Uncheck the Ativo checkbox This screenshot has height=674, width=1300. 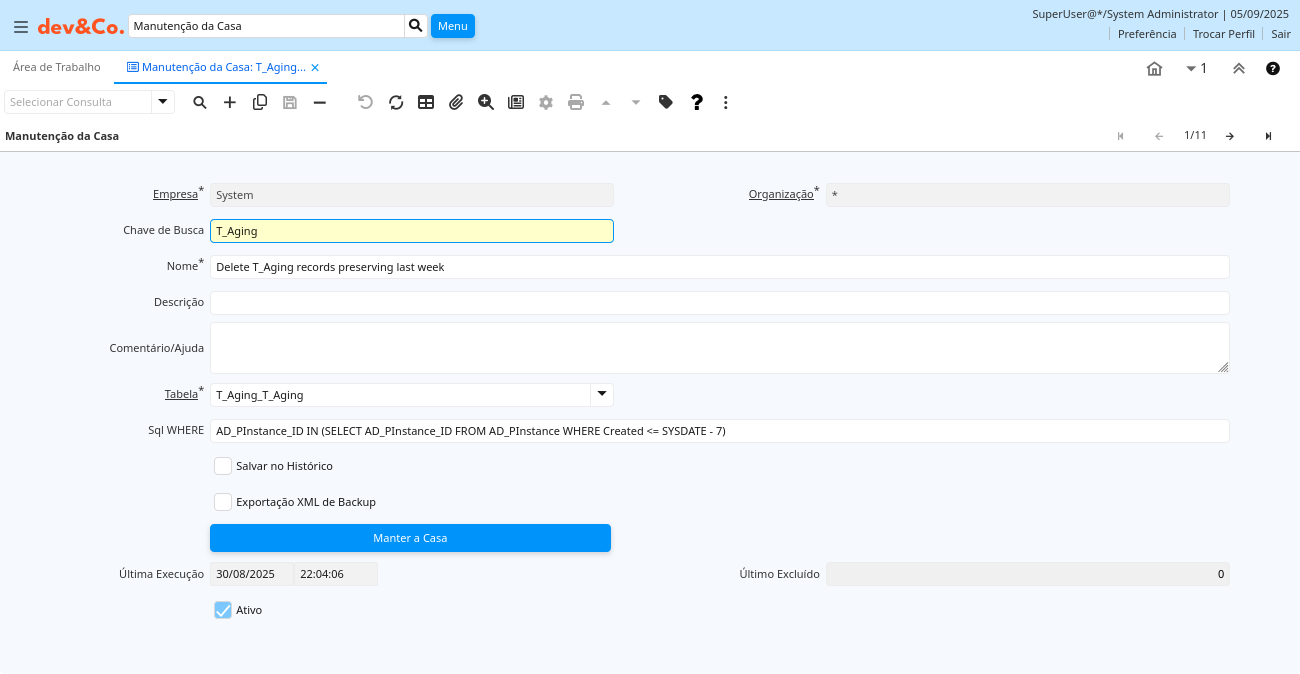point(223,610)
